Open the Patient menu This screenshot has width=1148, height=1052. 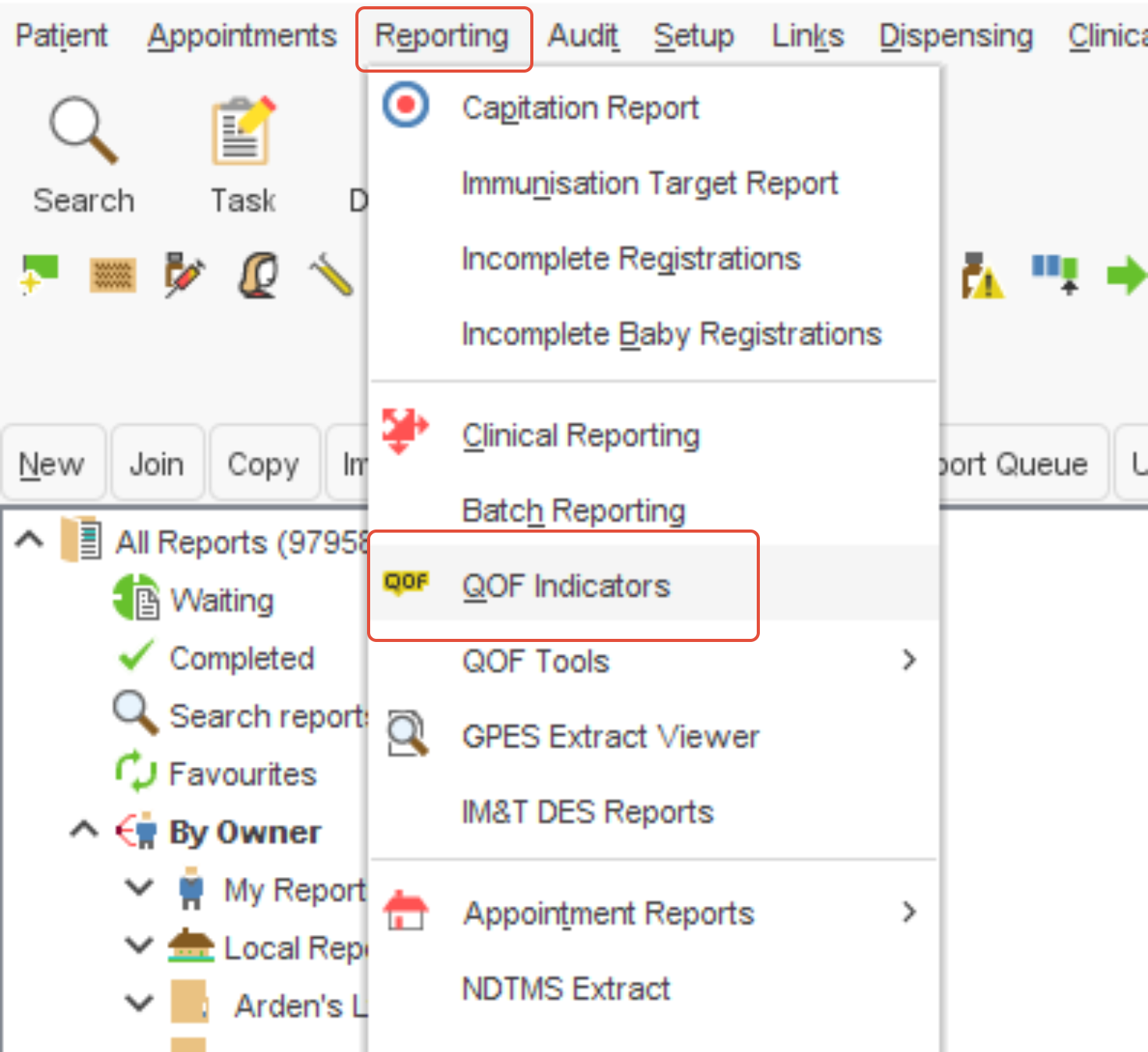coord(62,34)
